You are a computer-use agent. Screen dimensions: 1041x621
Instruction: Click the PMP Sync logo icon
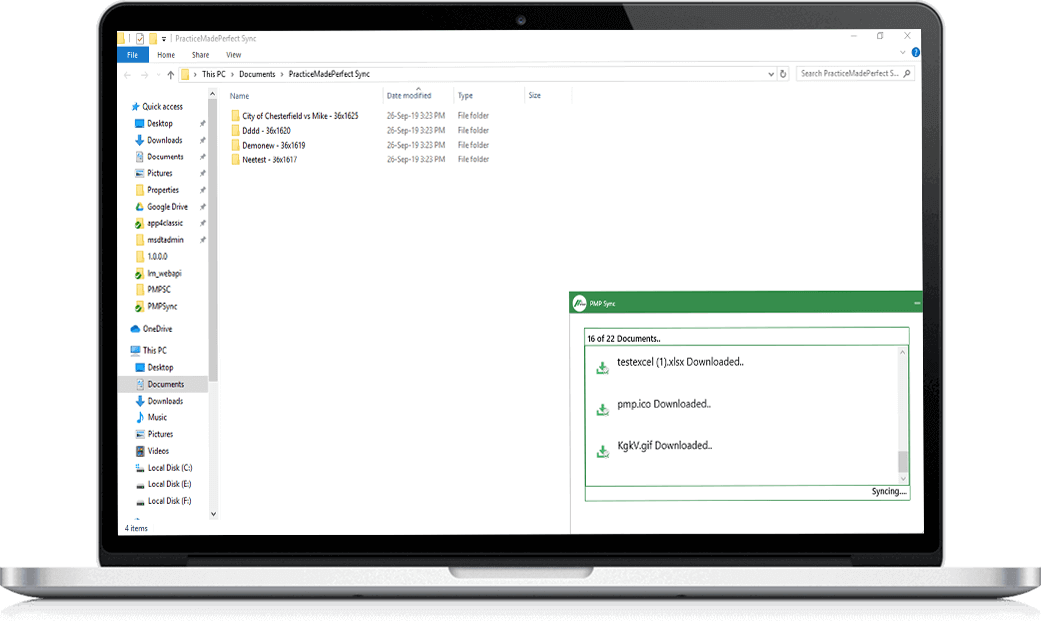coord(580,303)
